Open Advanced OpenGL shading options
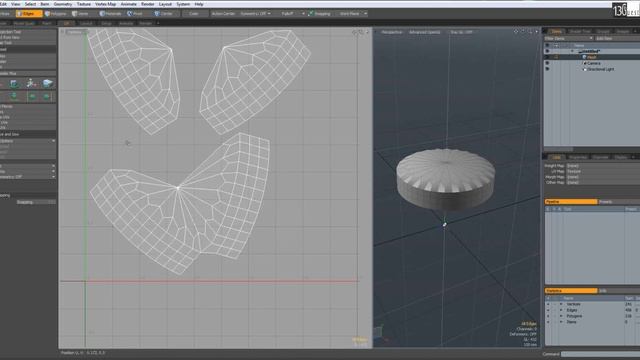 tap(424, 32)
